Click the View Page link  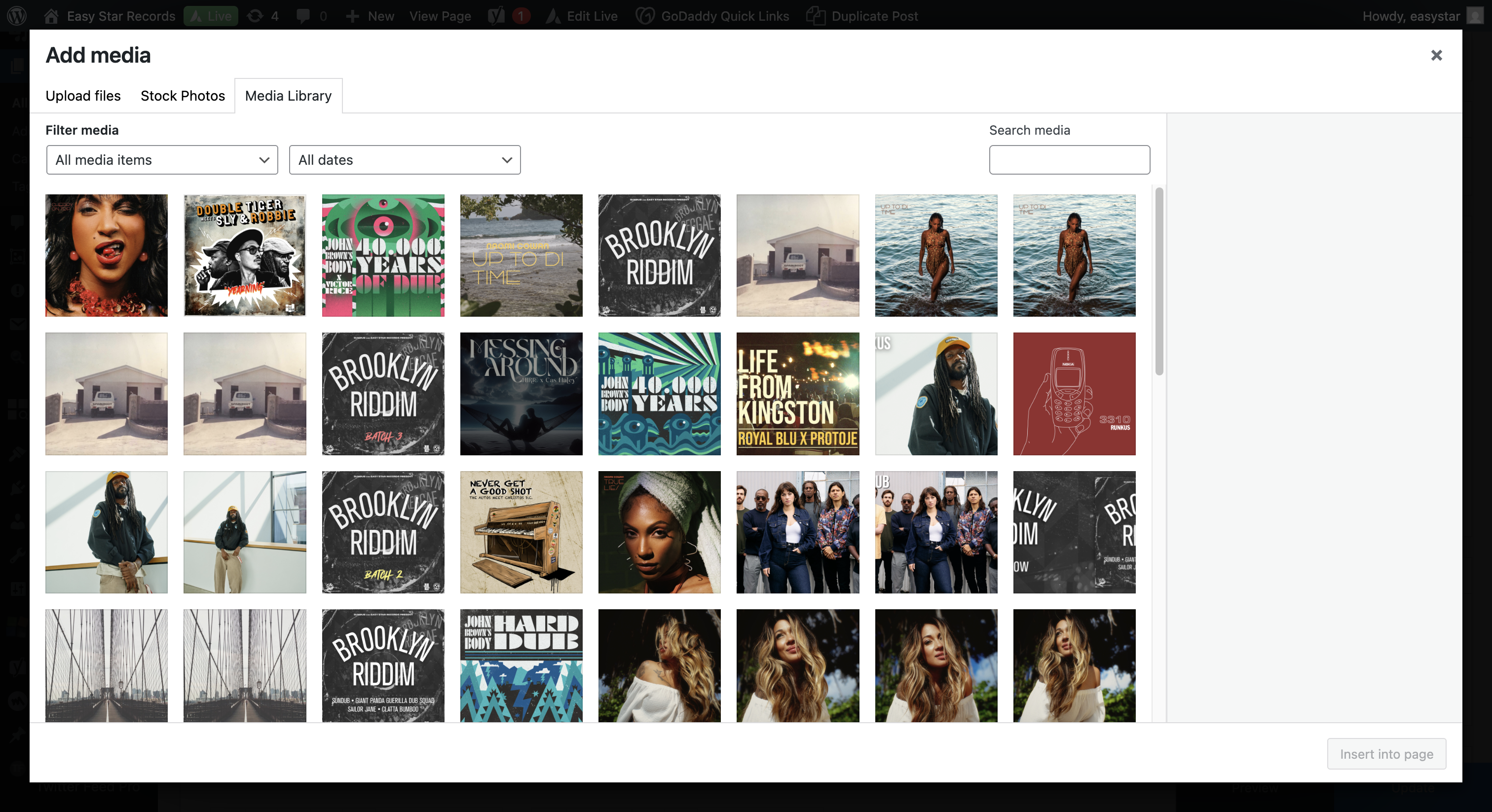(x=440, y=16)
